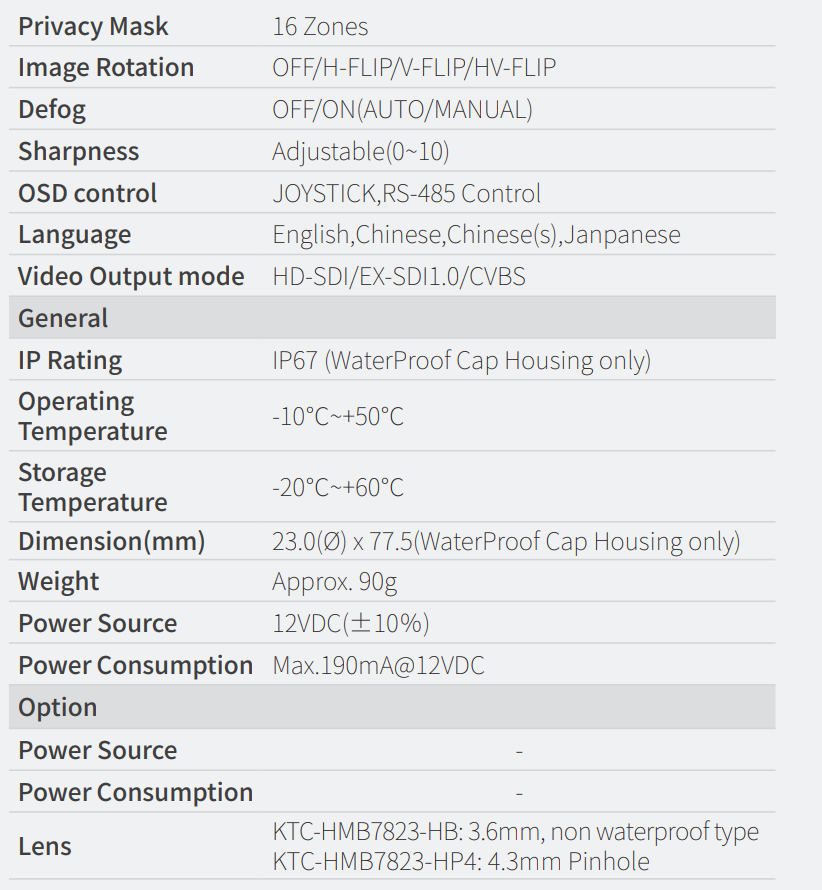
Task: Click the Max.190mA@12VDC consumption value
Action: pyautogui.click(x=378, y=666)
